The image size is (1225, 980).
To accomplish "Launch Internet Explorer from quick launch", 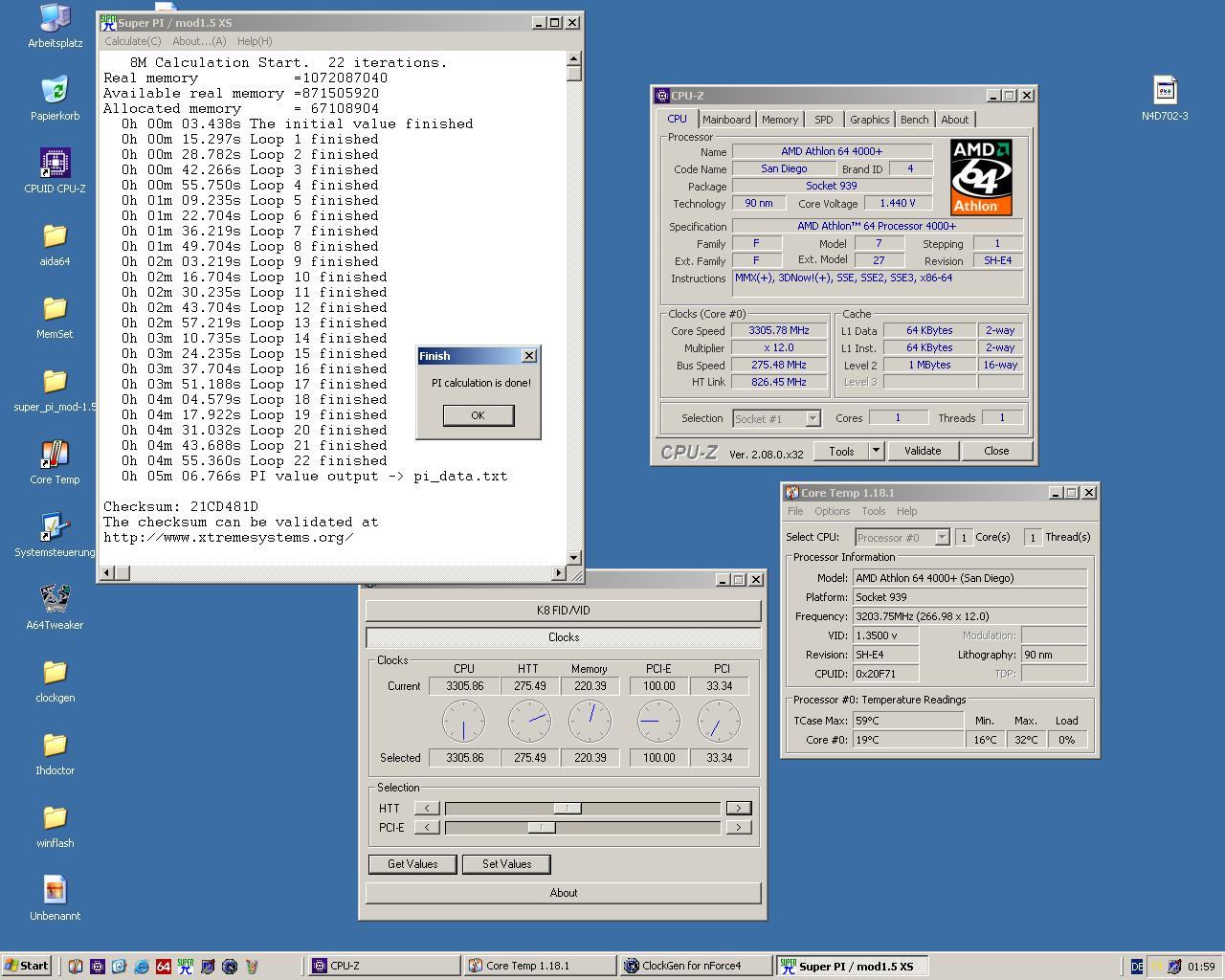I will [x=141, y=967].
